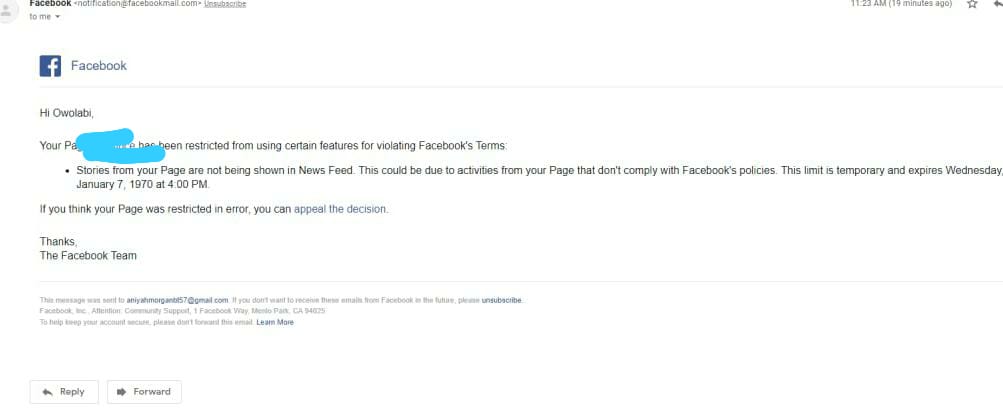Open the "appeal the decision" link

point(340,209)
